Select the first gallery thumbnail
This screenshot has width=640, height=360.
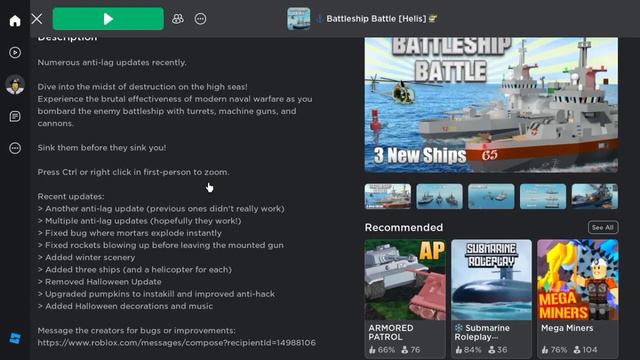click(388, 196)
